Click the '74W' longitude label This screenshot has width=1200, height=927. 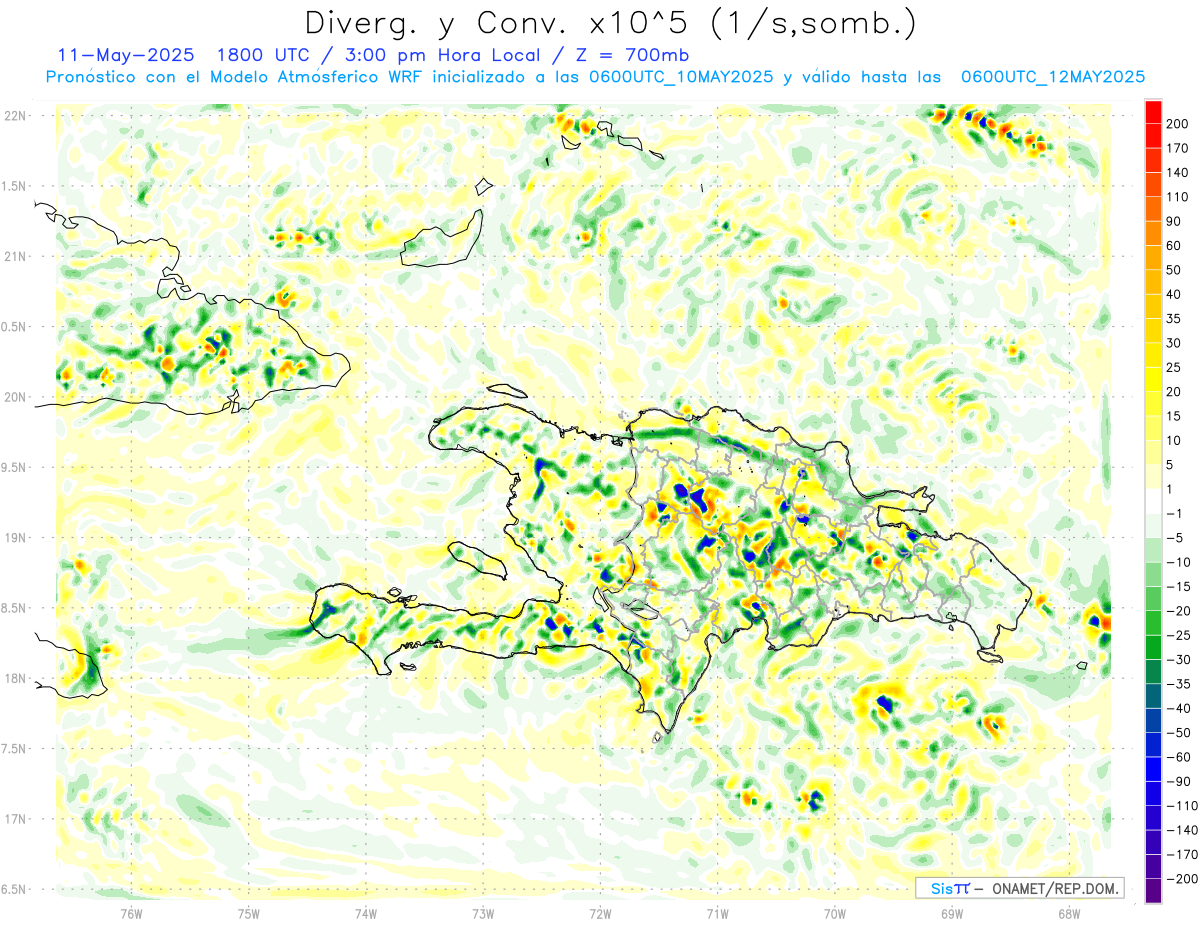pyautogui.click(x=366, y=913)
